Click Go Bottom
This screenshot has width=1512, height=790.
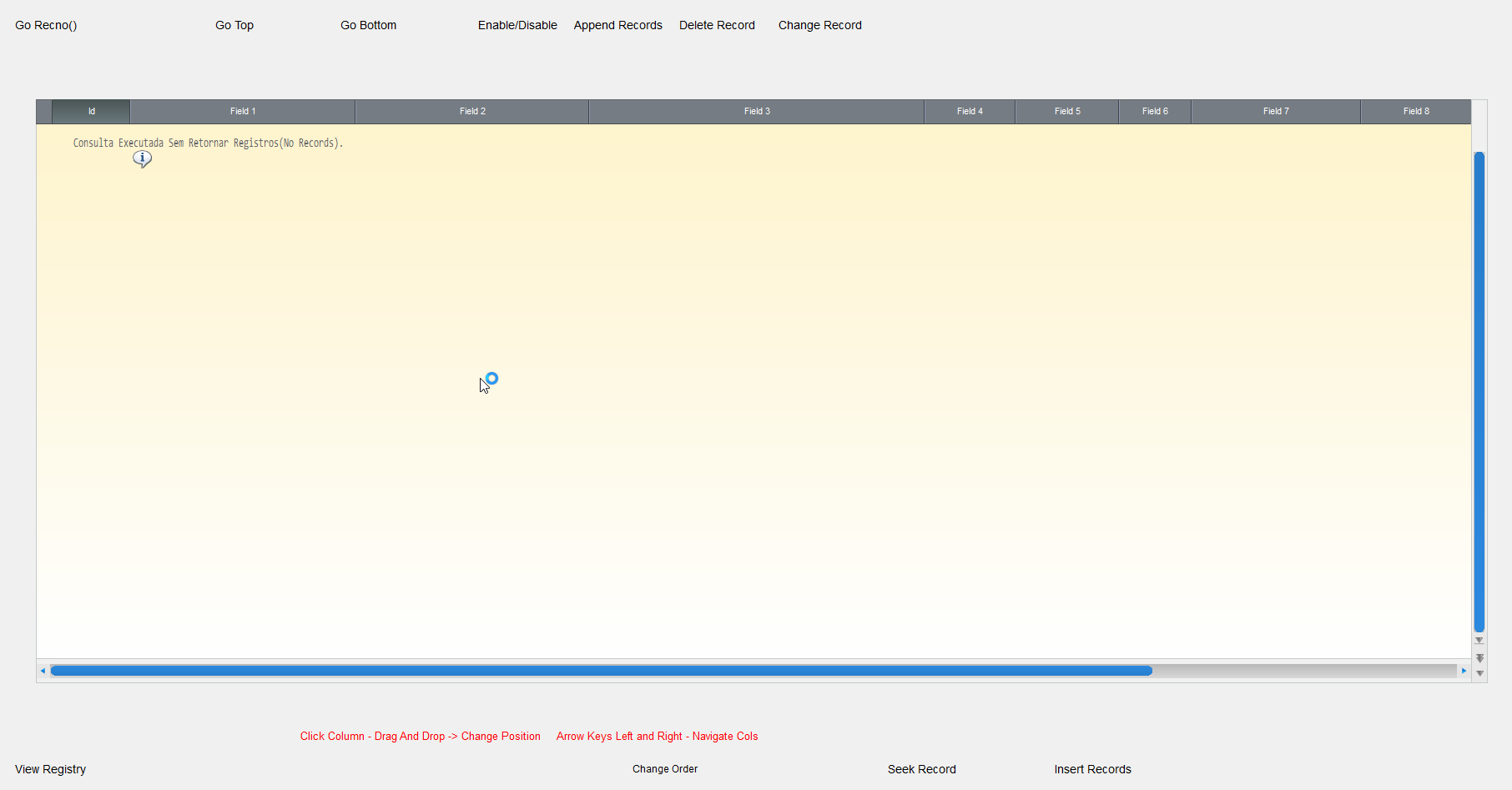(368, 25)
